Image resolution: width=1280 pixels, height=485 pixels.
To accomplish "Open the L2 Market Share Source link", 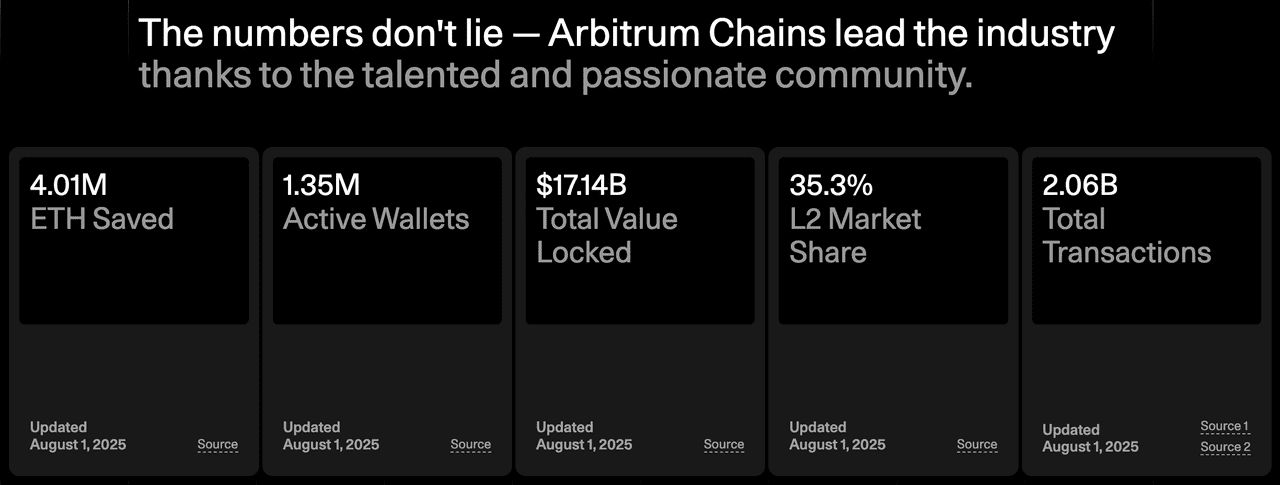I will [976, 445].
